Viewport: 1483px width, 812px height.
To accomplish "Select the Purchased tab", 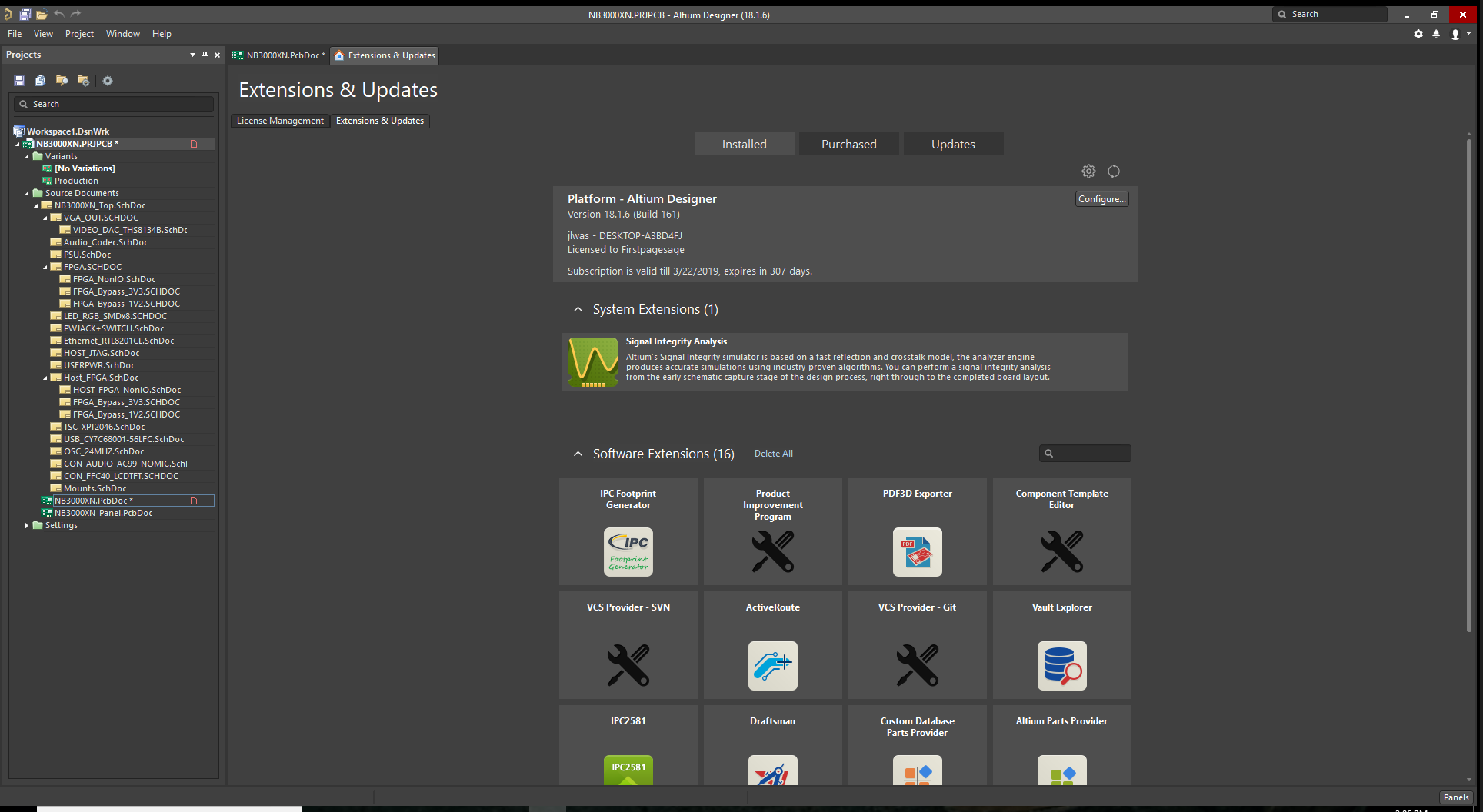I will point(849,144).
